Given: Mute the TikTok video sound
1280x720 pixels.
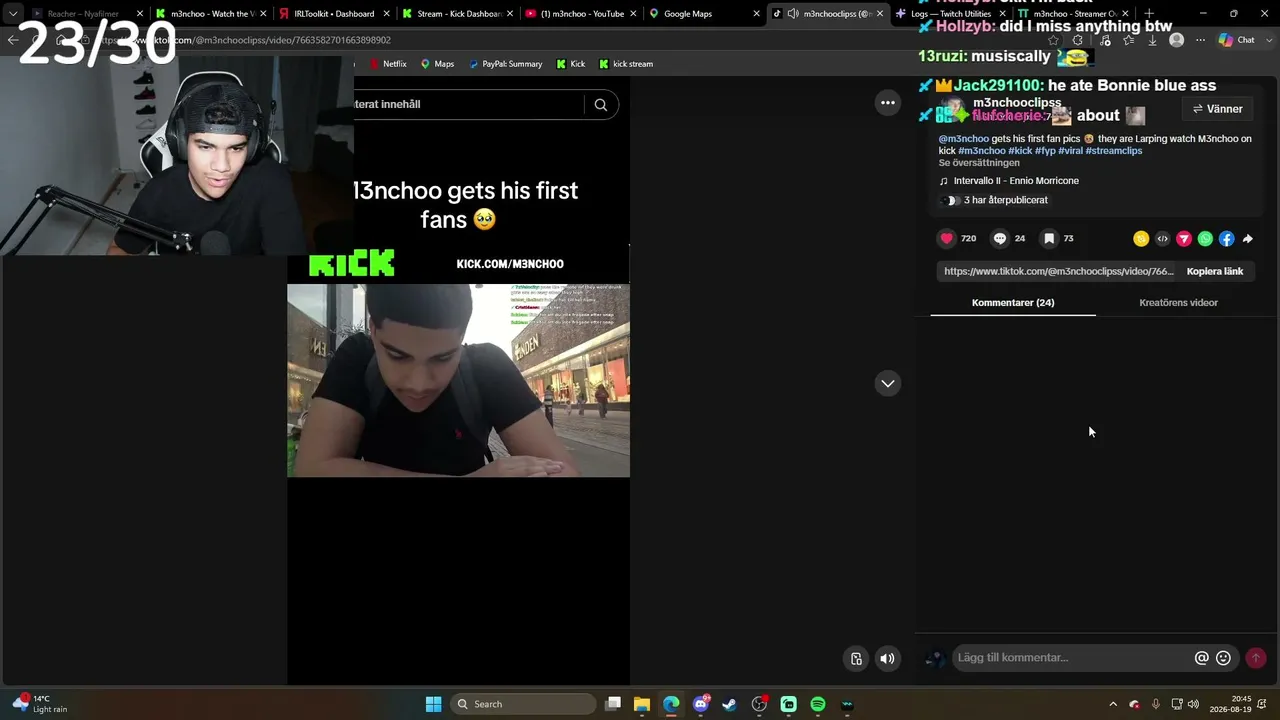Looking at the screenshot, I should [887, 658].
